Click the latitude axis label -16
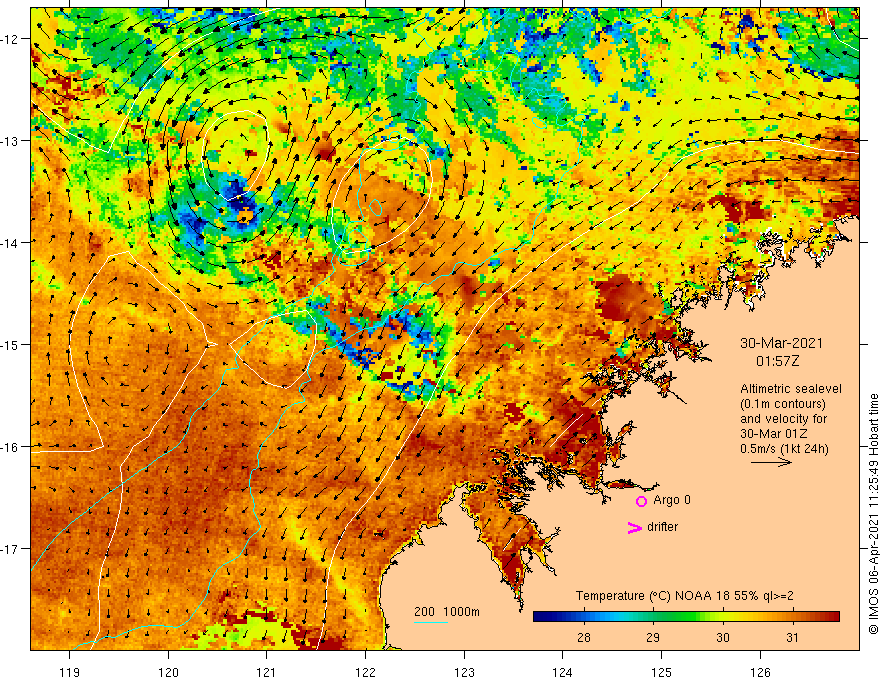The height and width of the screenshot is (680, 880). [10, 447]
